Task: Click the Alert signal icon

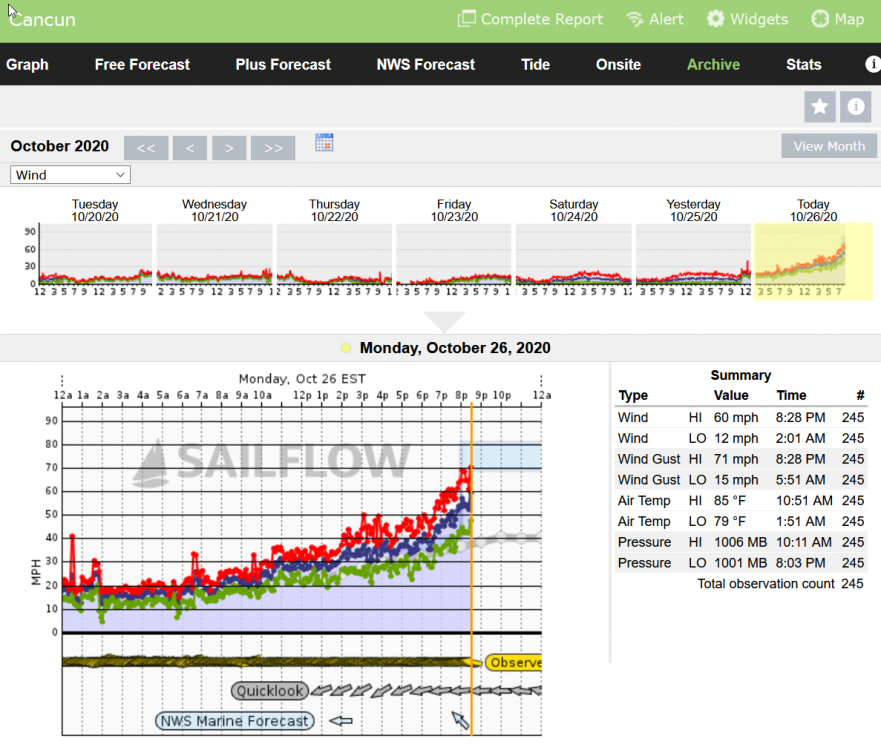Action: [635, 19]
